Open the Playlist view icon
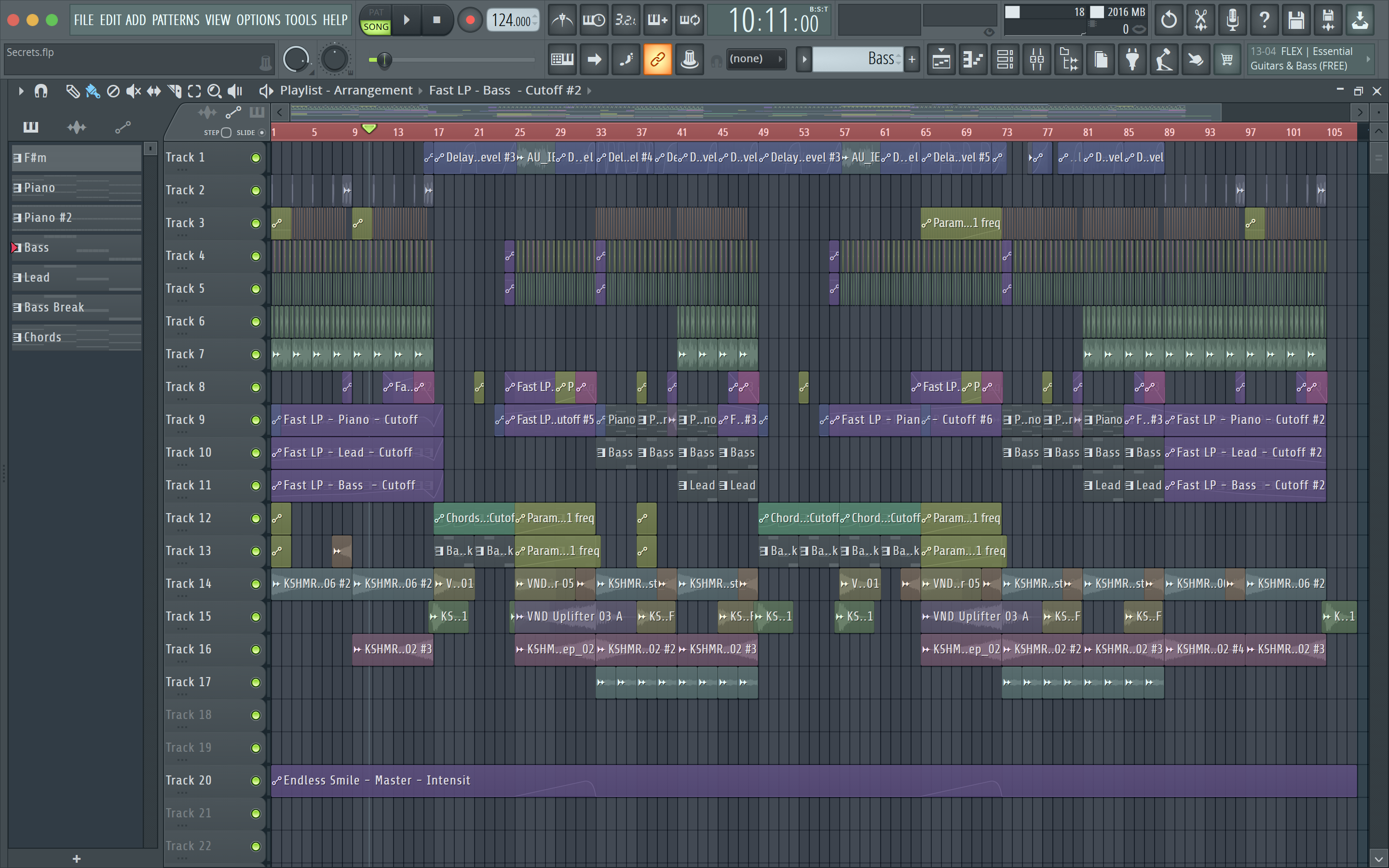The height and width of the screenshot is (868, 1389). 941,59
